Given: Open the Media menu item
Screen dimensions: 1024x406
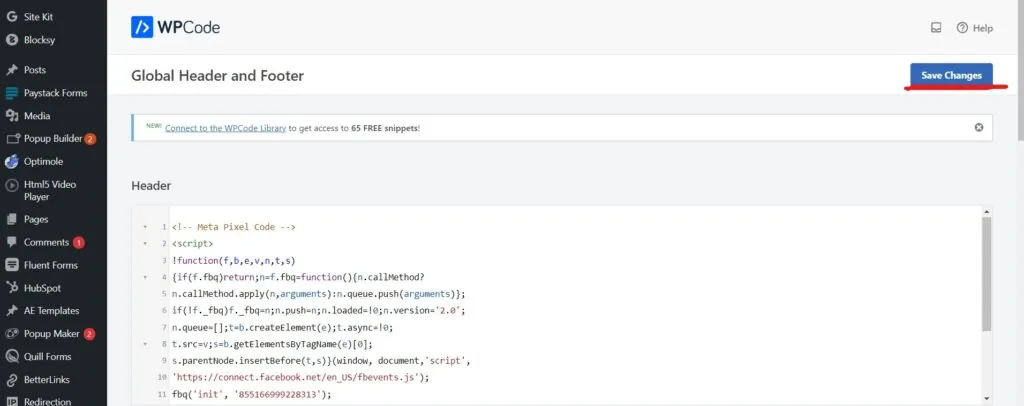Looking at the screenshot, I should [37, 116].
